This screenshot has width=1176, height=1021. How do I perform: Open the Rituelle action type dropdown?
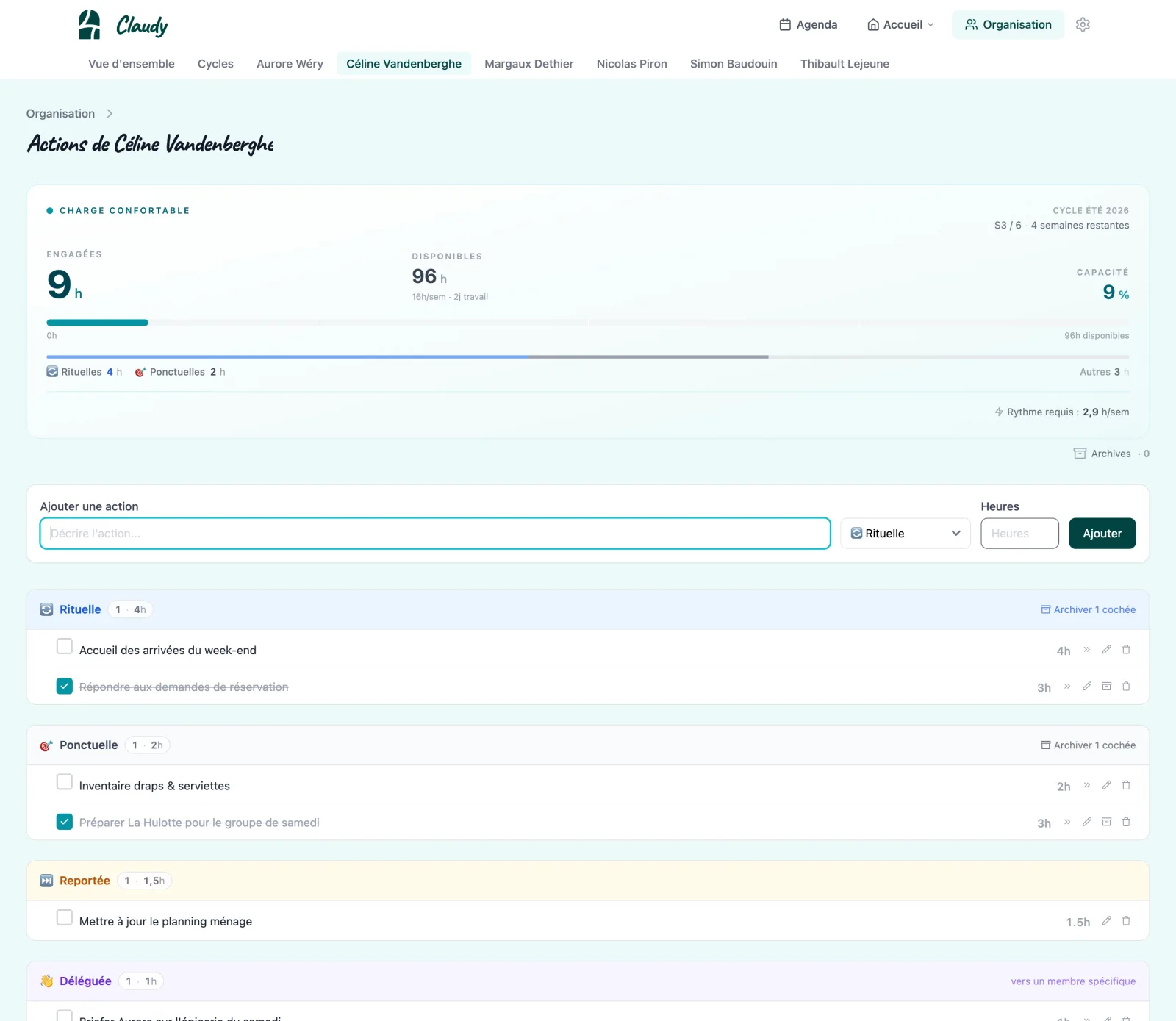pyautogui.click(x=906, y=534)
